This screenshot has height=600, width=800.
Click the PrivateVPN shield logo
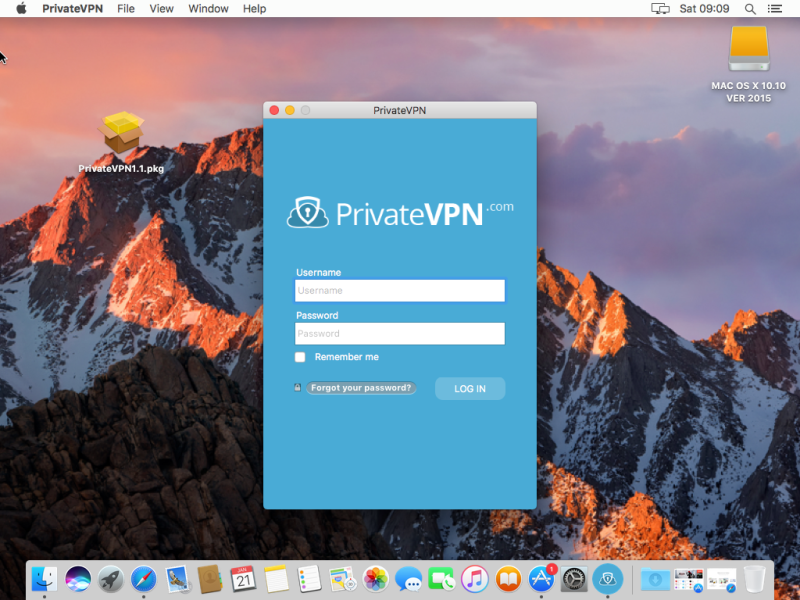pos(308,213)
